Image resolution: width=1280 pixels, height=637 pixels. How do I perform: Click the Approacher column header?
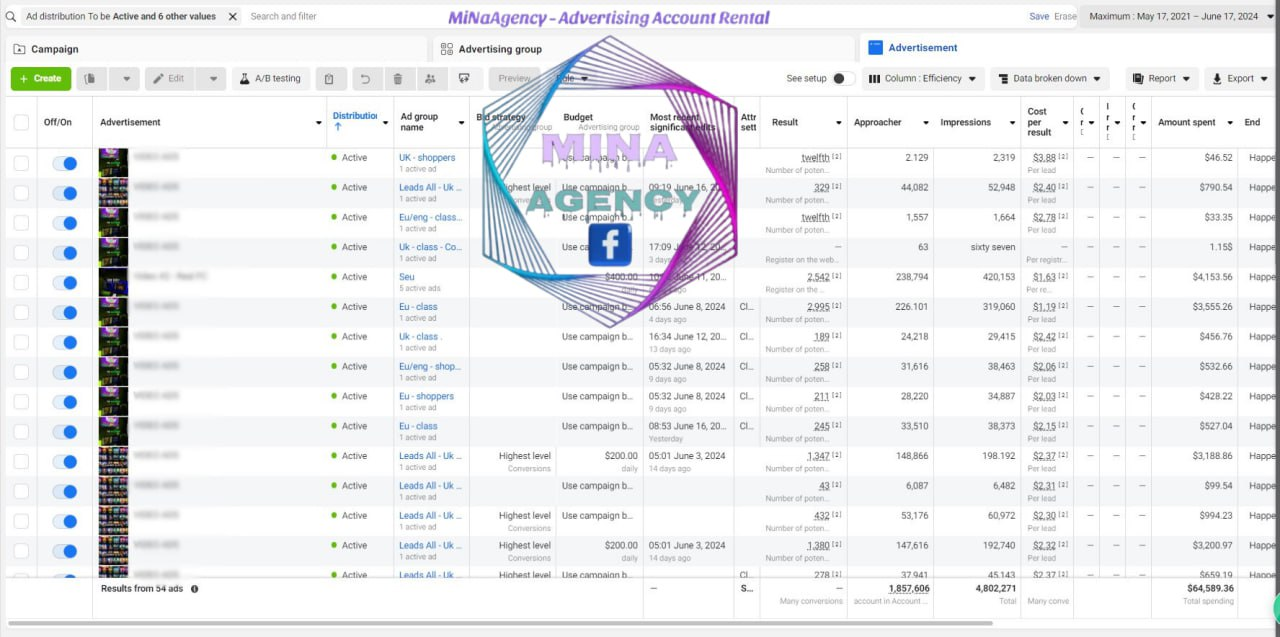[878, 123]
